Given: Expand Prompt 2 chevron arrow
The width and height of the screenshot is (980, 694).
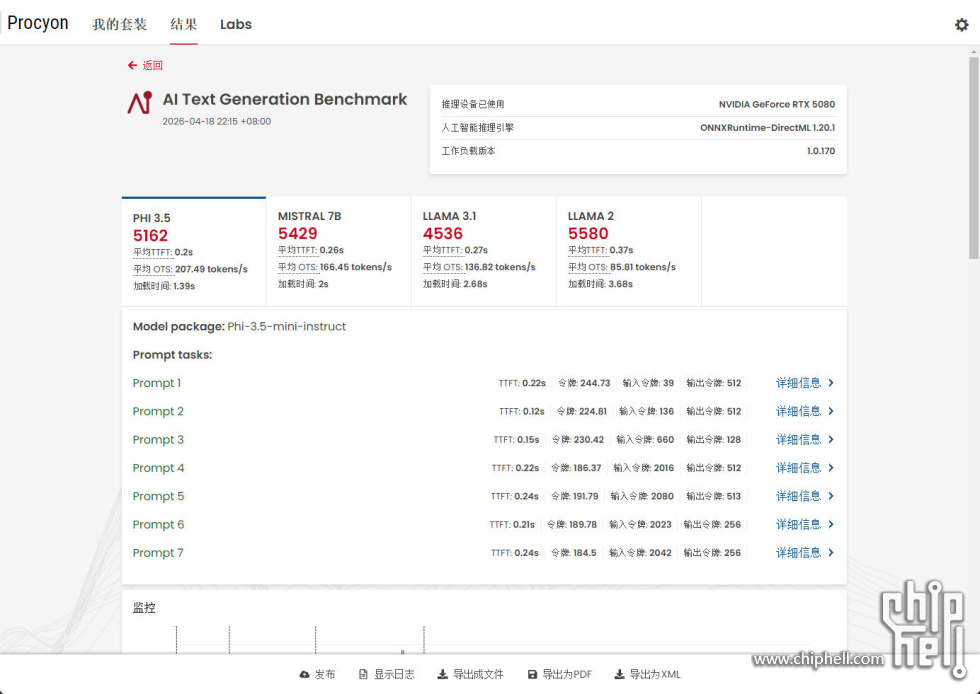Looking at the screenshot, I should [831, 411].
